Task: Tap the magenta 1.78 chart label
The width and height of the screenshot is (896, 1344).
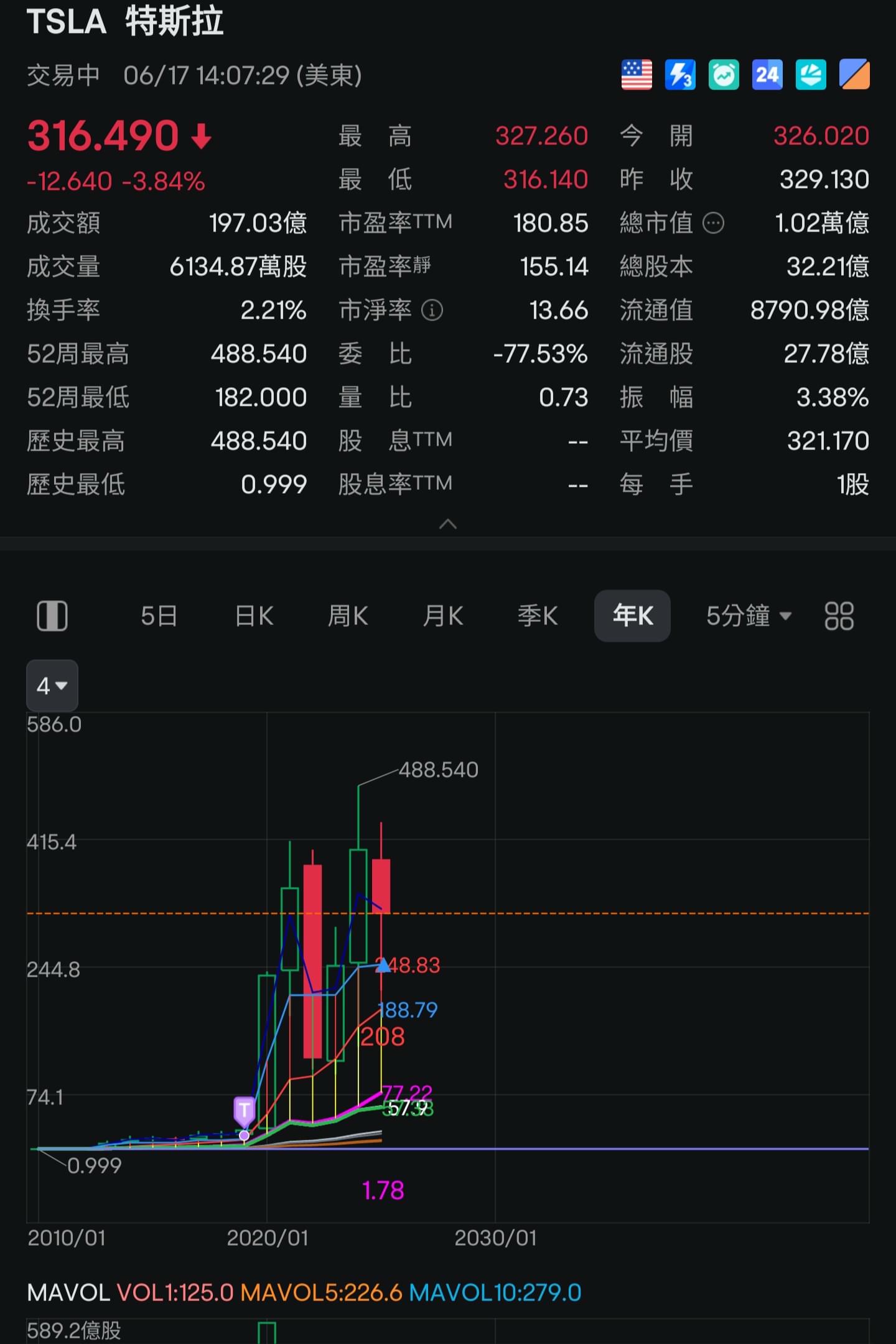Action: point(383,1190)
